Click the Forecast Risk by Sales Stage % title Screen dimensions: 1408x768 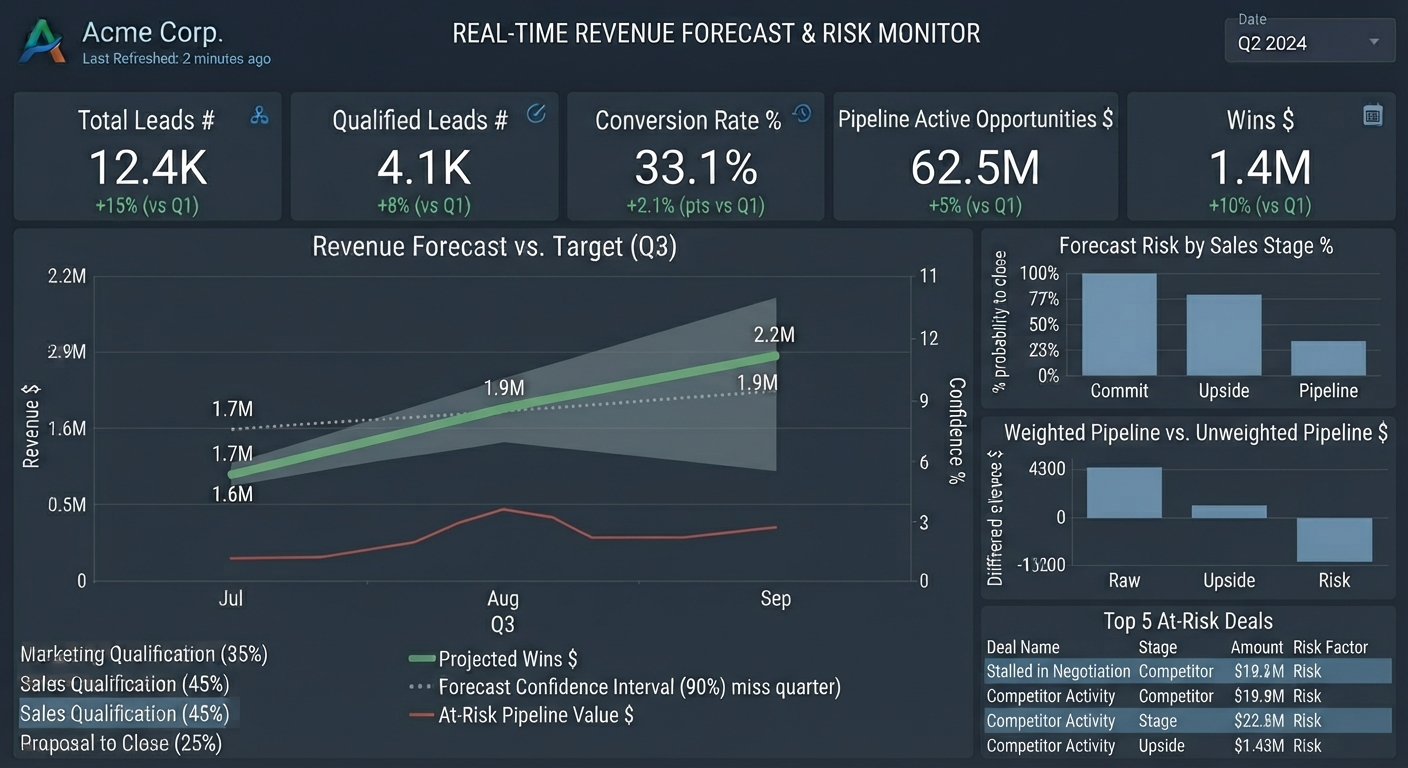(1196, 246)
